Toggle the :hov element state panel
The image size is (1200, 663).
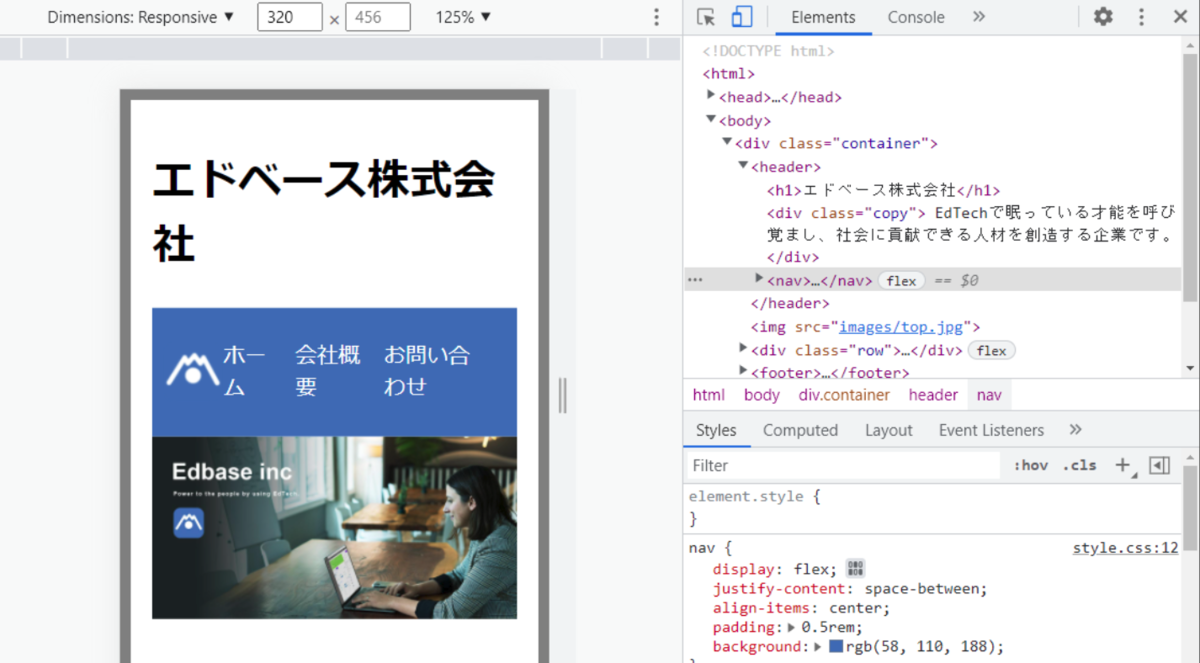coord(1030,465)
